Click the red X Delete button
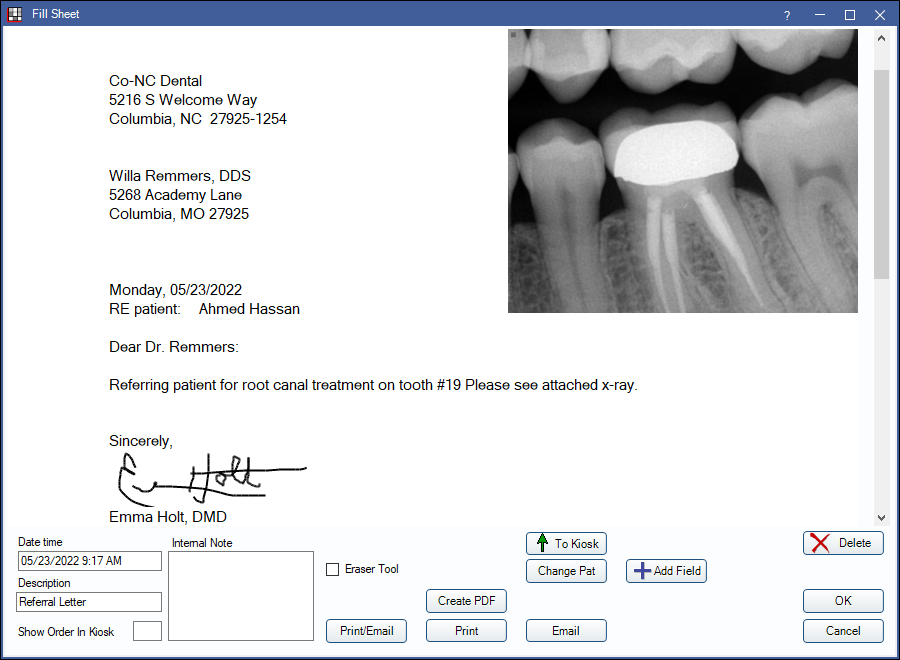 tap(843, 543)
